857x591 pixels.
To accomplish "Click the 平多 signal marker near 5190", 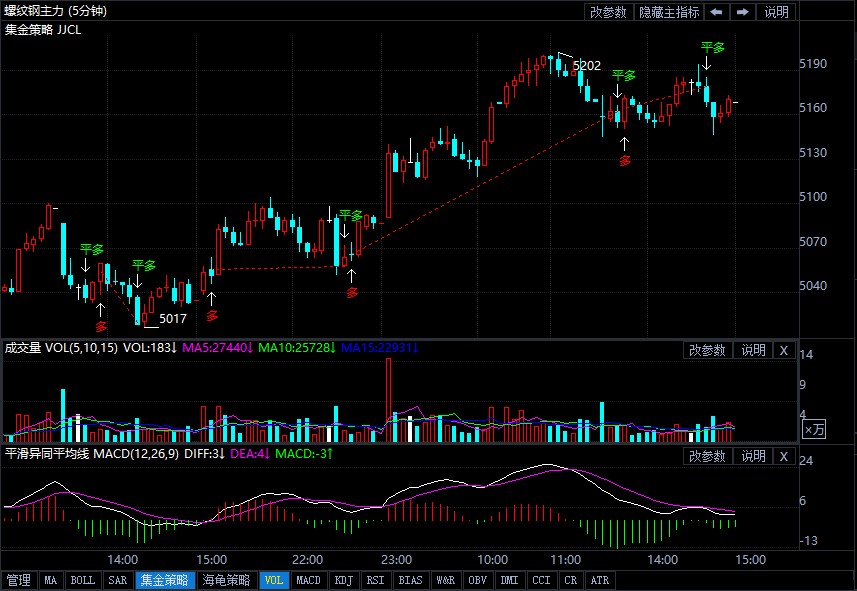I will click(x=712, y=47).
